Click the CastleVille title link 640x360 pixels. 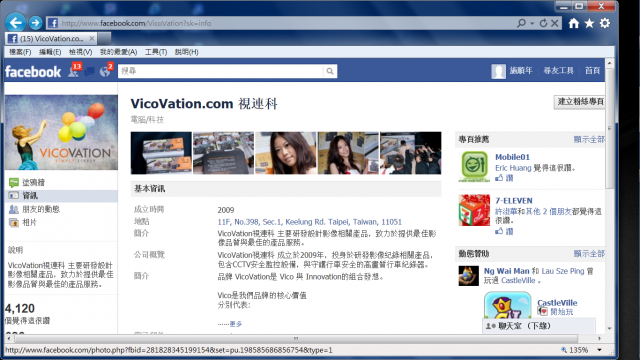point(557,303)
